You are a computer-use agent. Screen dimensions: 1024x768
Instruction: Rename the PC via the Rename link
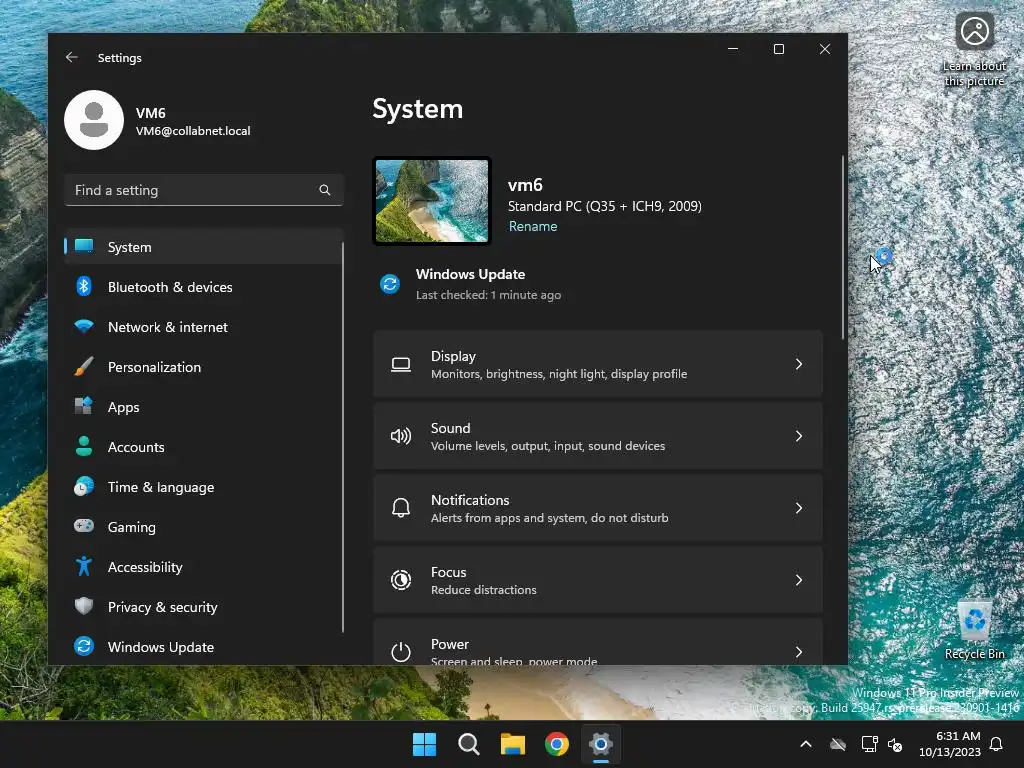point(533,227)
